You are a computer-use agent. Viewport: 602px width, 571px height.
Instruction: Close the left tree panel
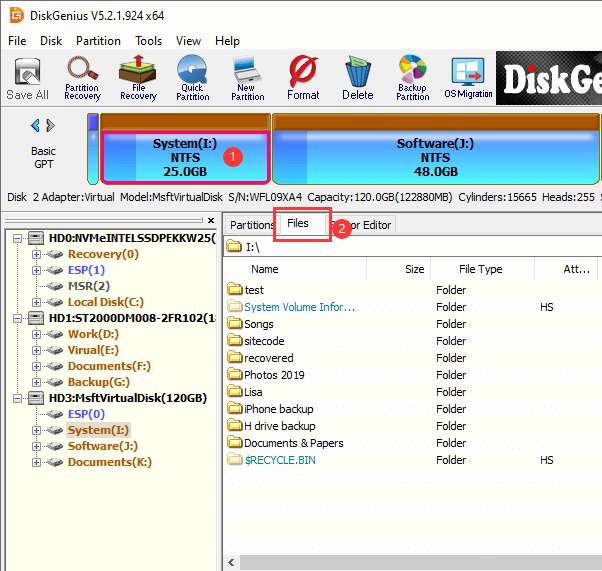[x=211, y=220]
